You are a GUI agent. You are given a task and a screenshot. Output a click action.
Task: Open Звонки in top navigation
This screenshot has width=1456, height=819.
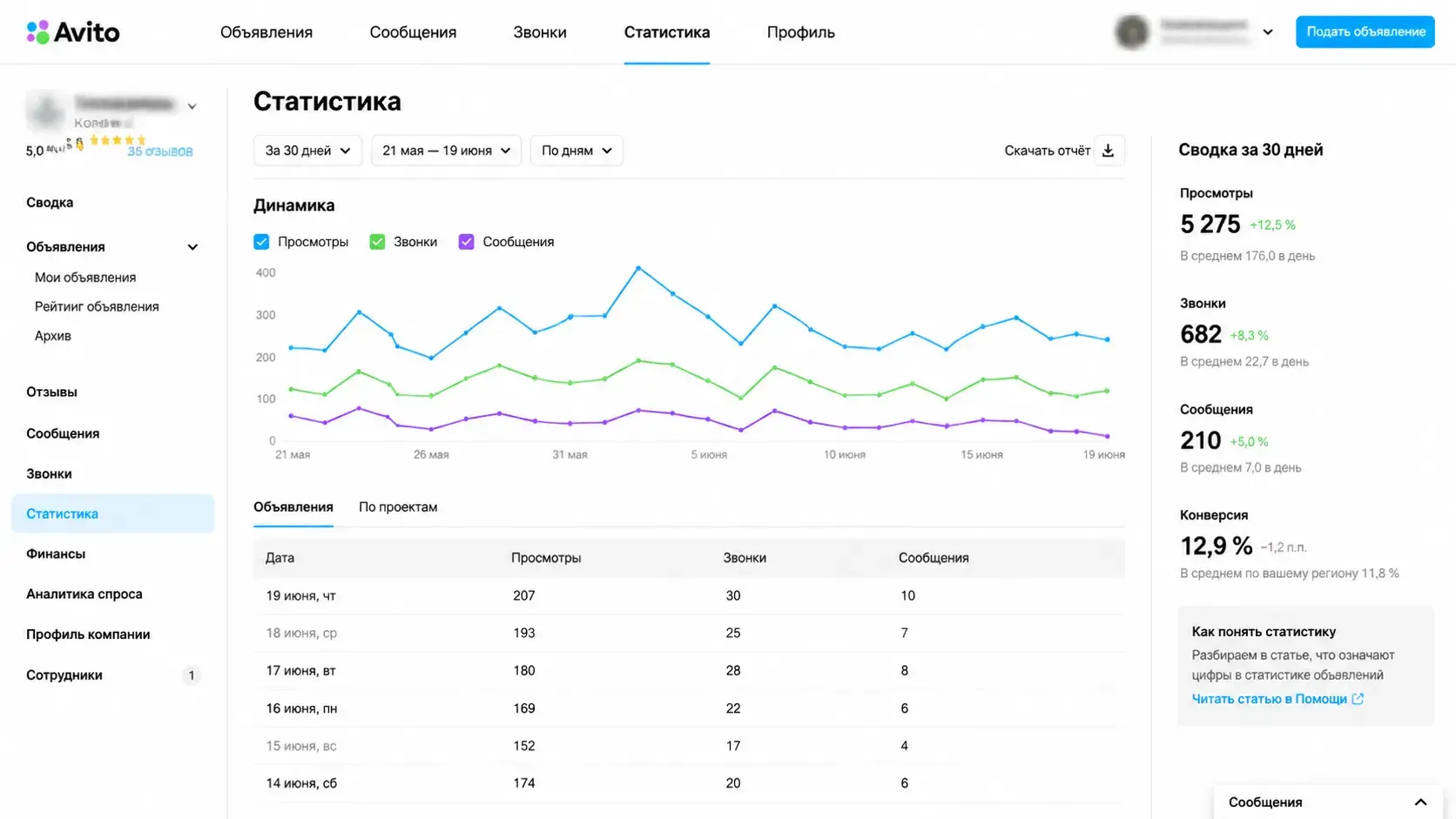click(540, 32)
